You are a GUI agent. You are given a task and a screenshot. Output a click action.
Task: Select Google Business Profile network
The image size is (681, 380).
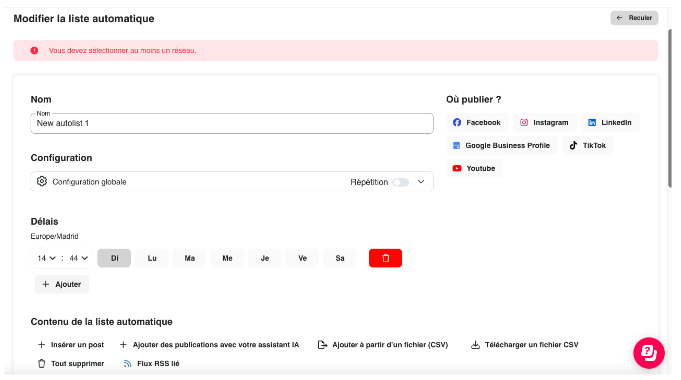[502, 145]
